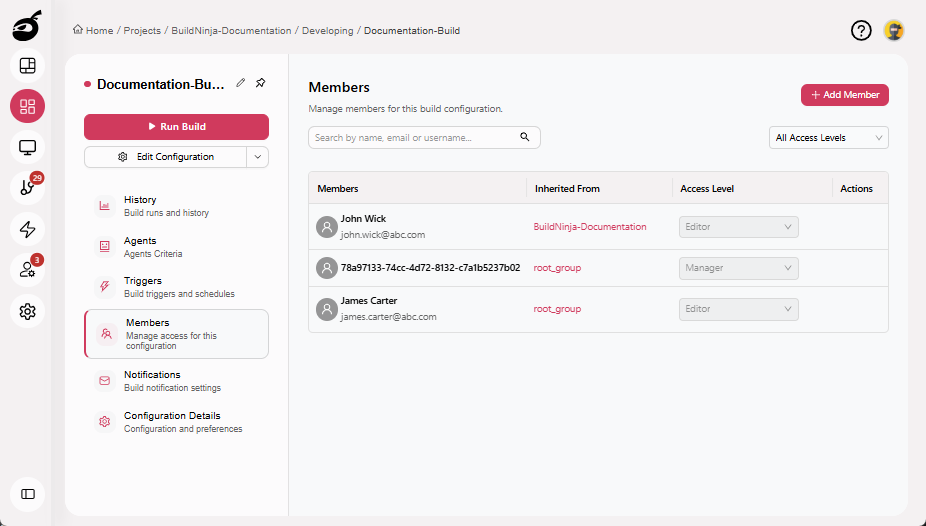Click the Documentation-Build breadcrumb

(412, 30)
